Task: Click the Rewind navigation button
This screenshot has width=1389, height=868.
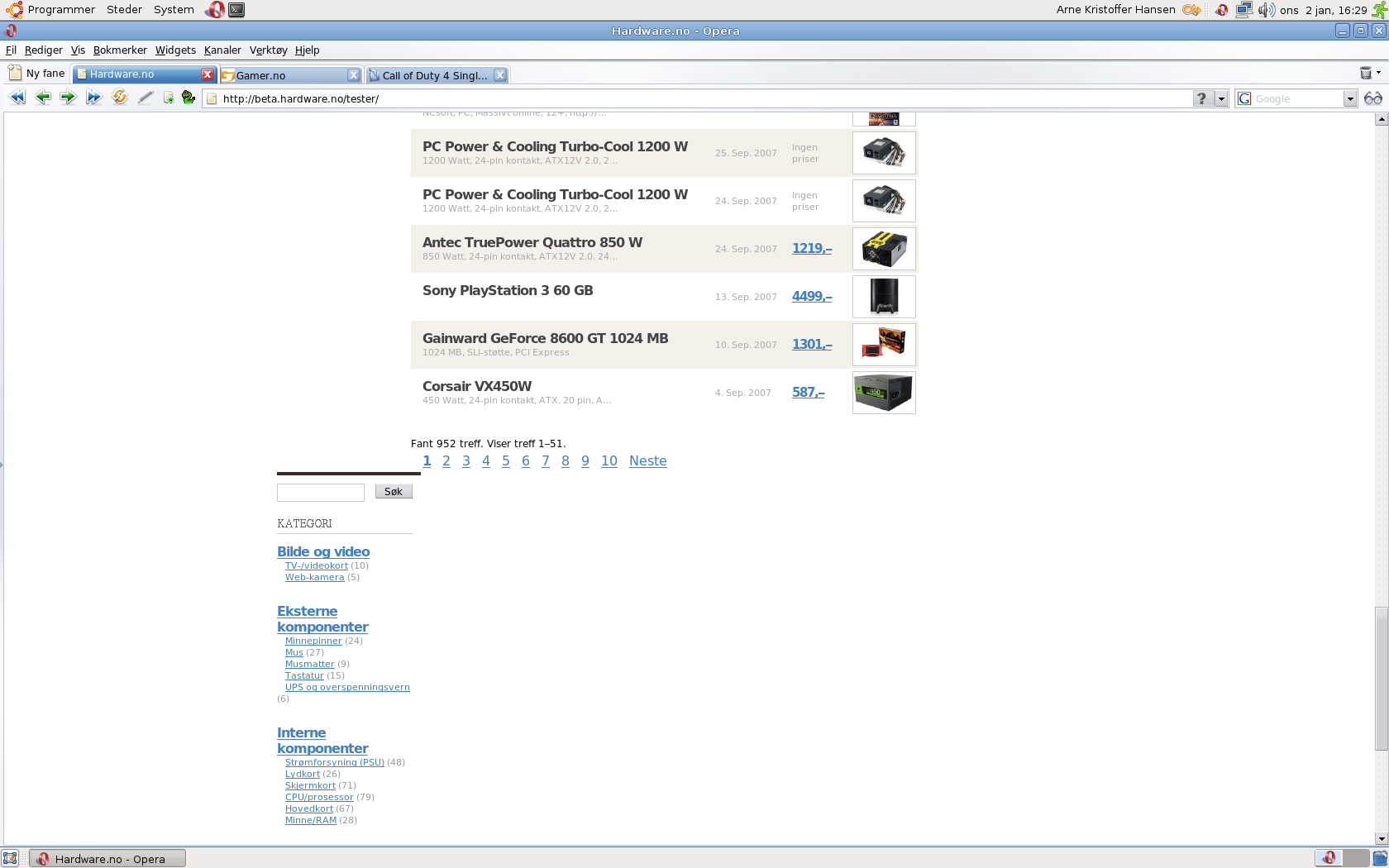Action: tap(17, 98)
